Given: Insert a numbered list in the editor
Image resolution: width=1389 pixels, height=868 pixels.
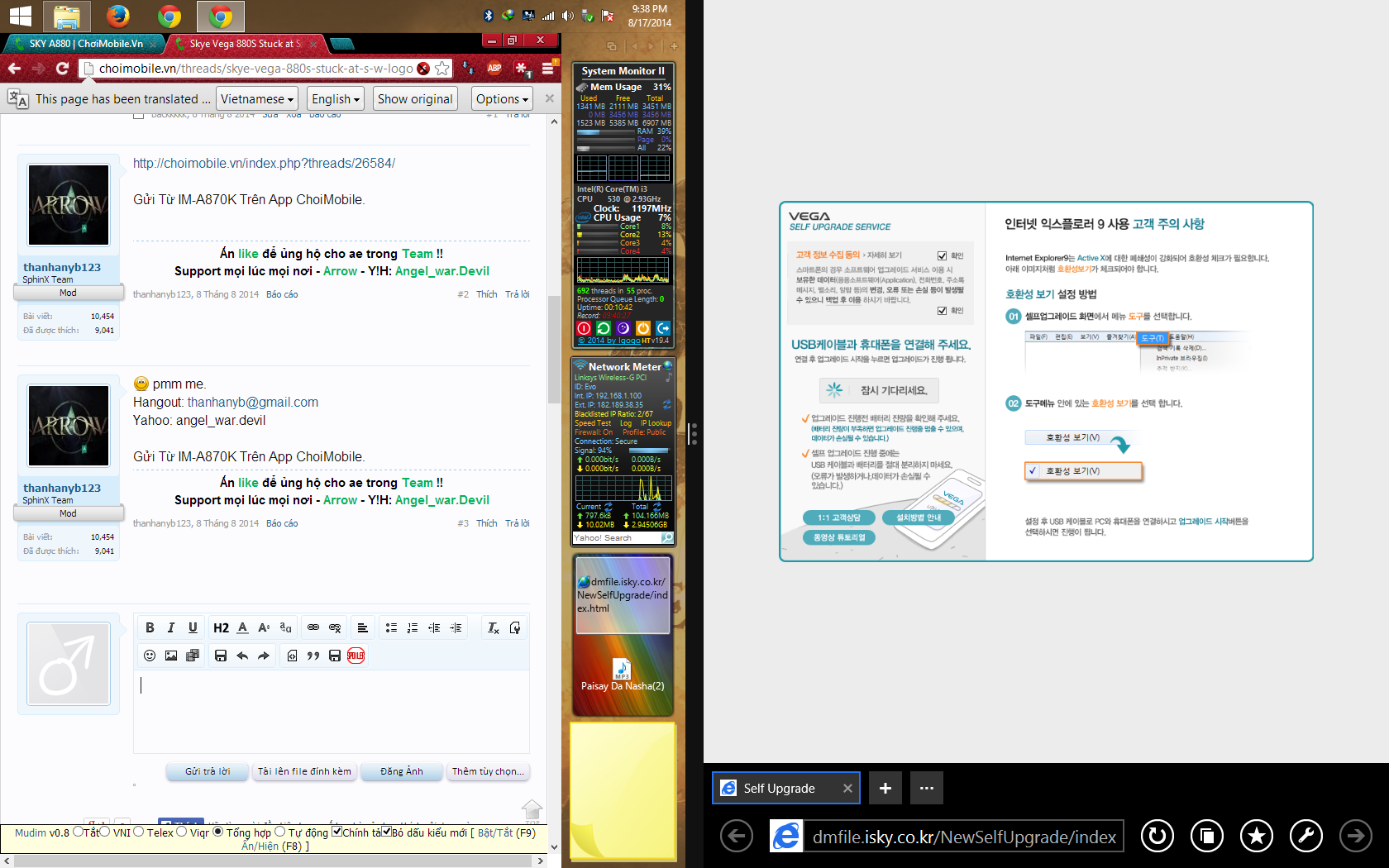Looking at the screenshot, I should [x=413, y=628].
